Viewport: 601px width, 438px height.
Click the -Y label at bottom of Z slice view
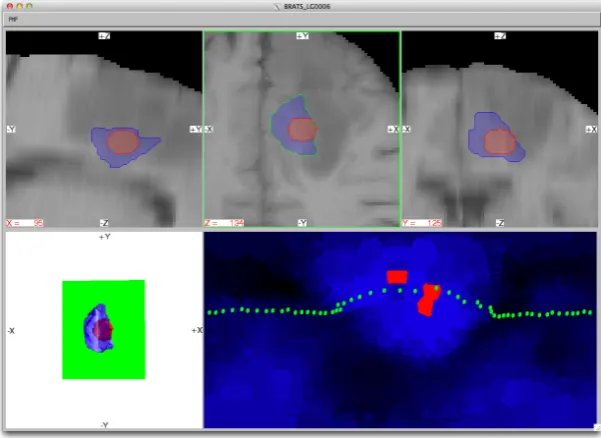click(302, 223)
